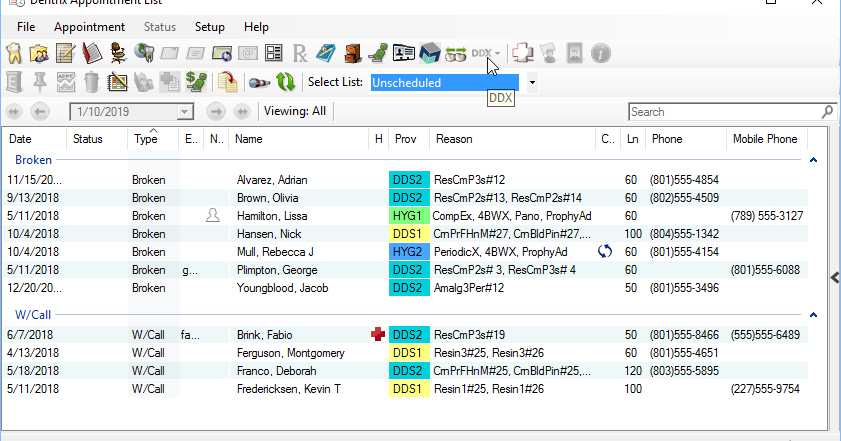Click the blue cube toolbar icon
The image size is (841, 441).
coord(430,53)
